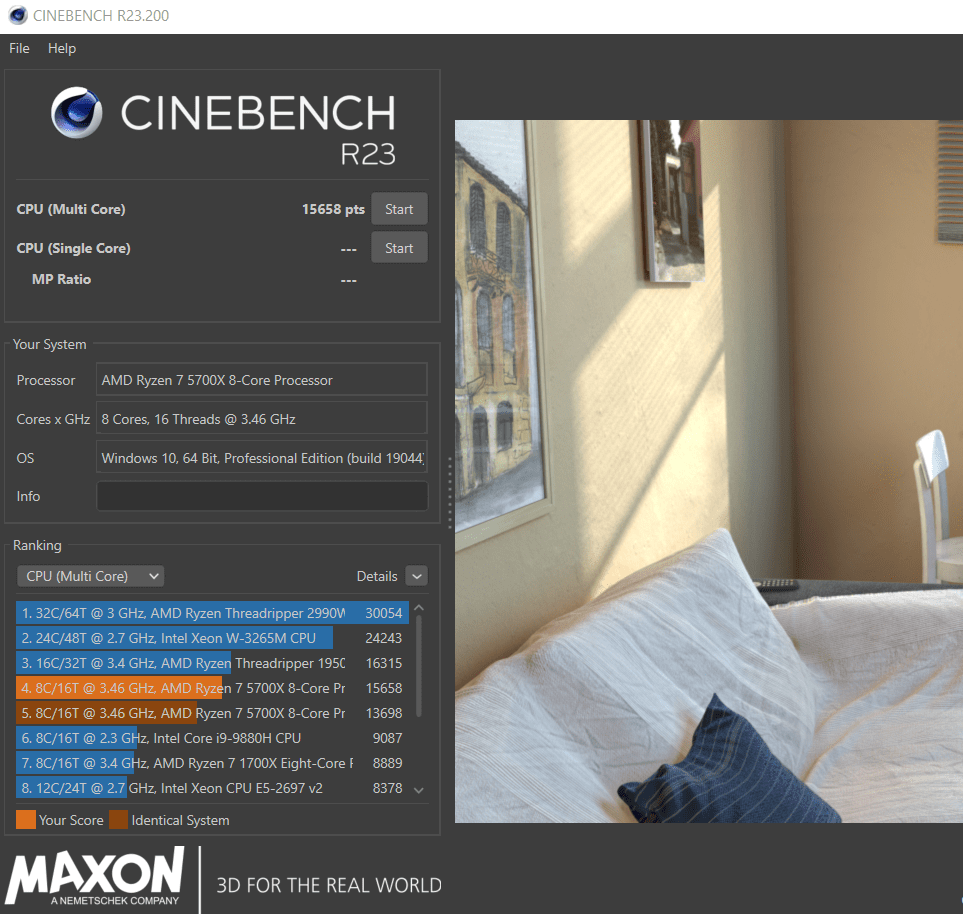Screen dimensions: 963x914
Task: Open the File menu
Action: 19,49
